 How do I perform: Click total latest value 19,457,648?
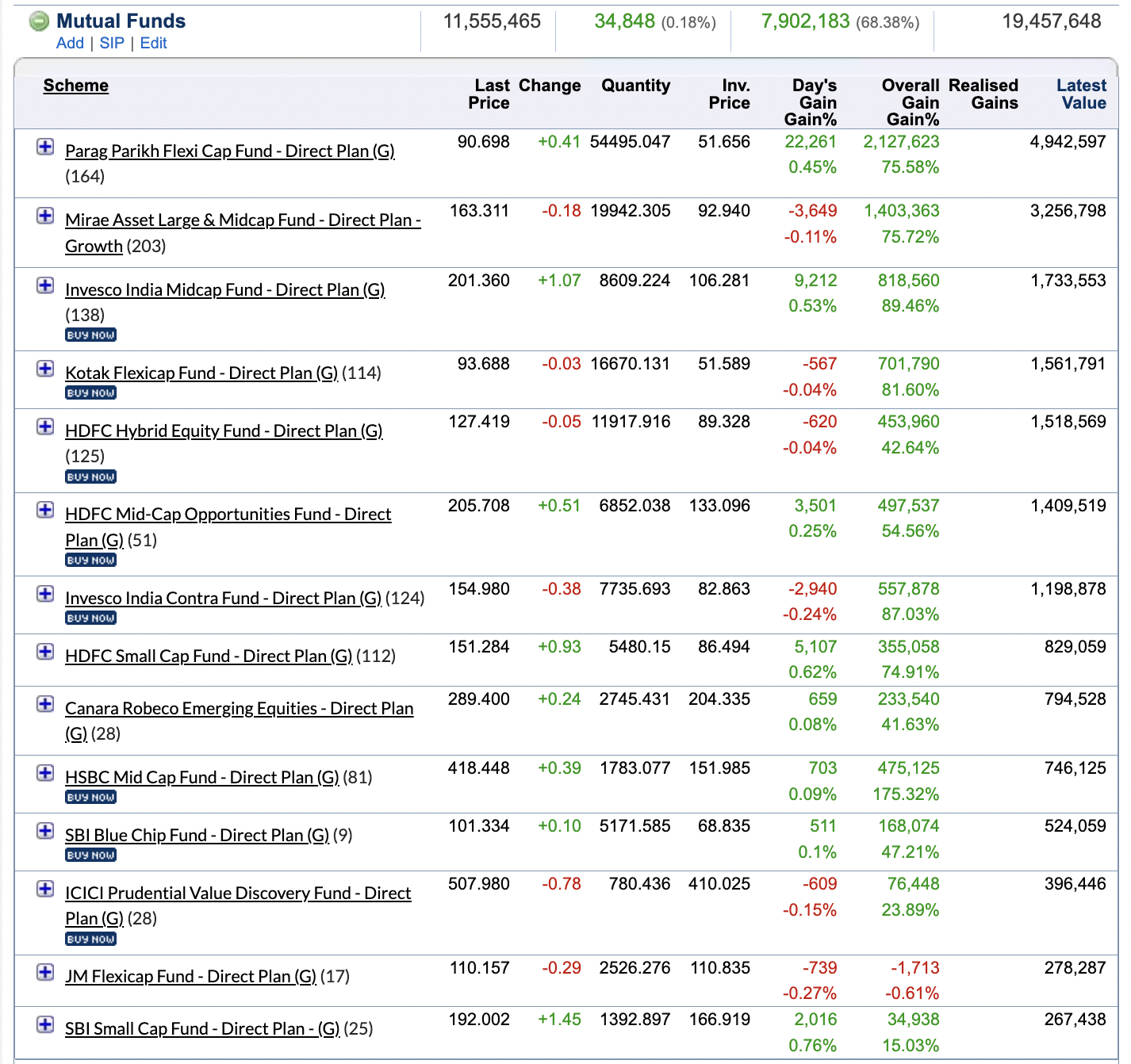pyautogui.click(x=1052, y=21)
